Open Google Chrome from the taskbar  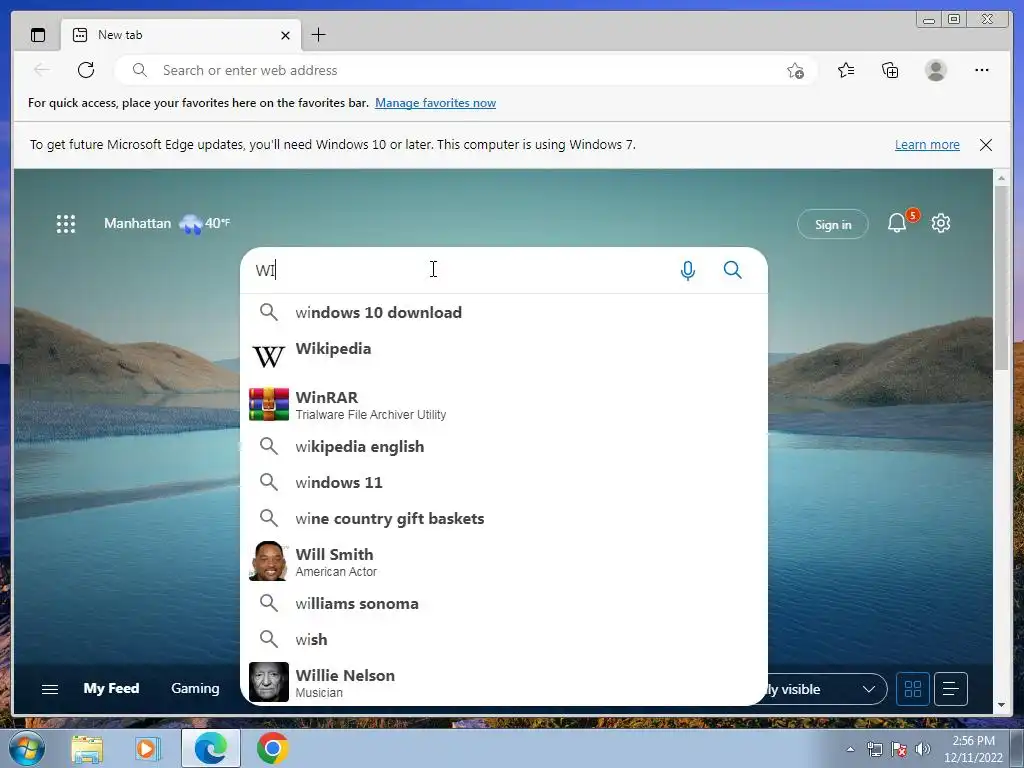[x=273, y=748]
